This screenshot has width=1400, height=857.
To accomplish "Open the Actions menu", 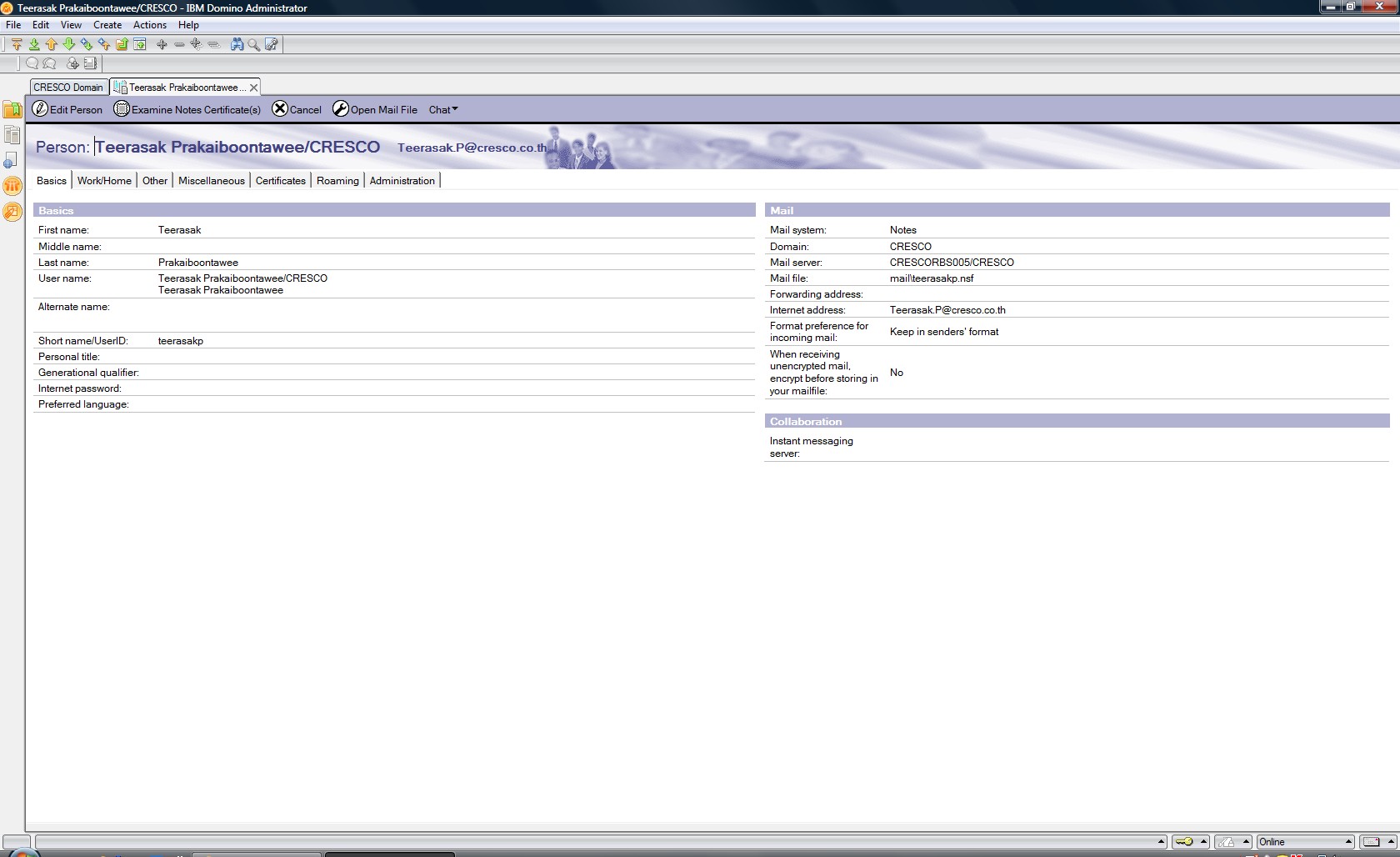I will click(150, 25).
